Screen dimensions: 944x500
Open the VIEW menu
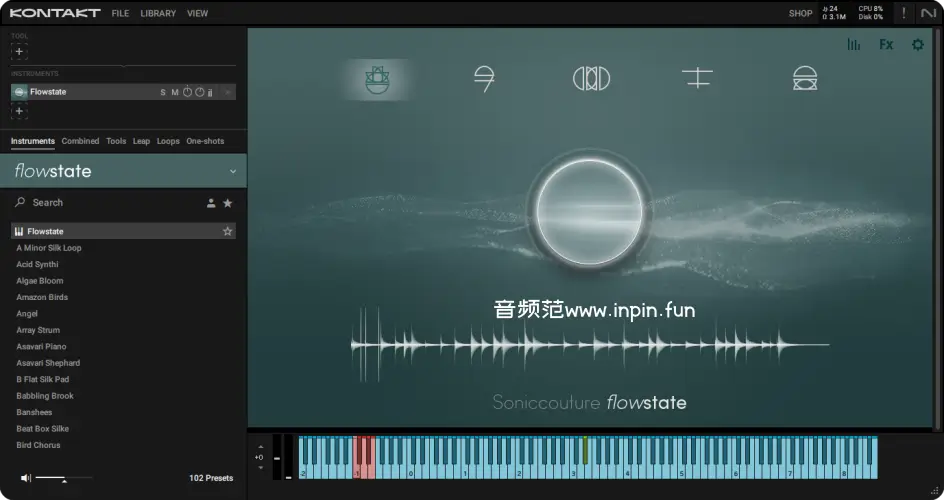[197, 13]
